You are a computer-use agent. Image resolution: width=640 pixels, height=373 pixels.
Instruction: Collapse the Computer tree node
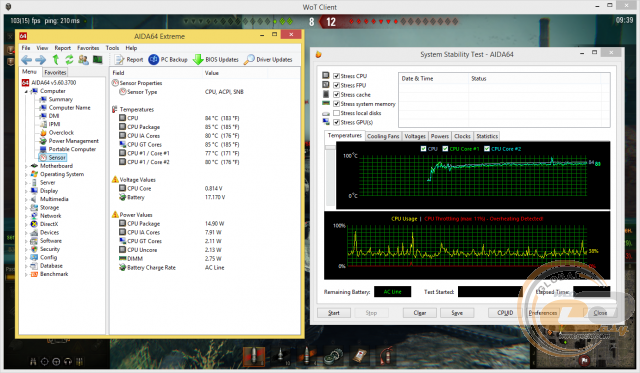(x=26, y=91)
